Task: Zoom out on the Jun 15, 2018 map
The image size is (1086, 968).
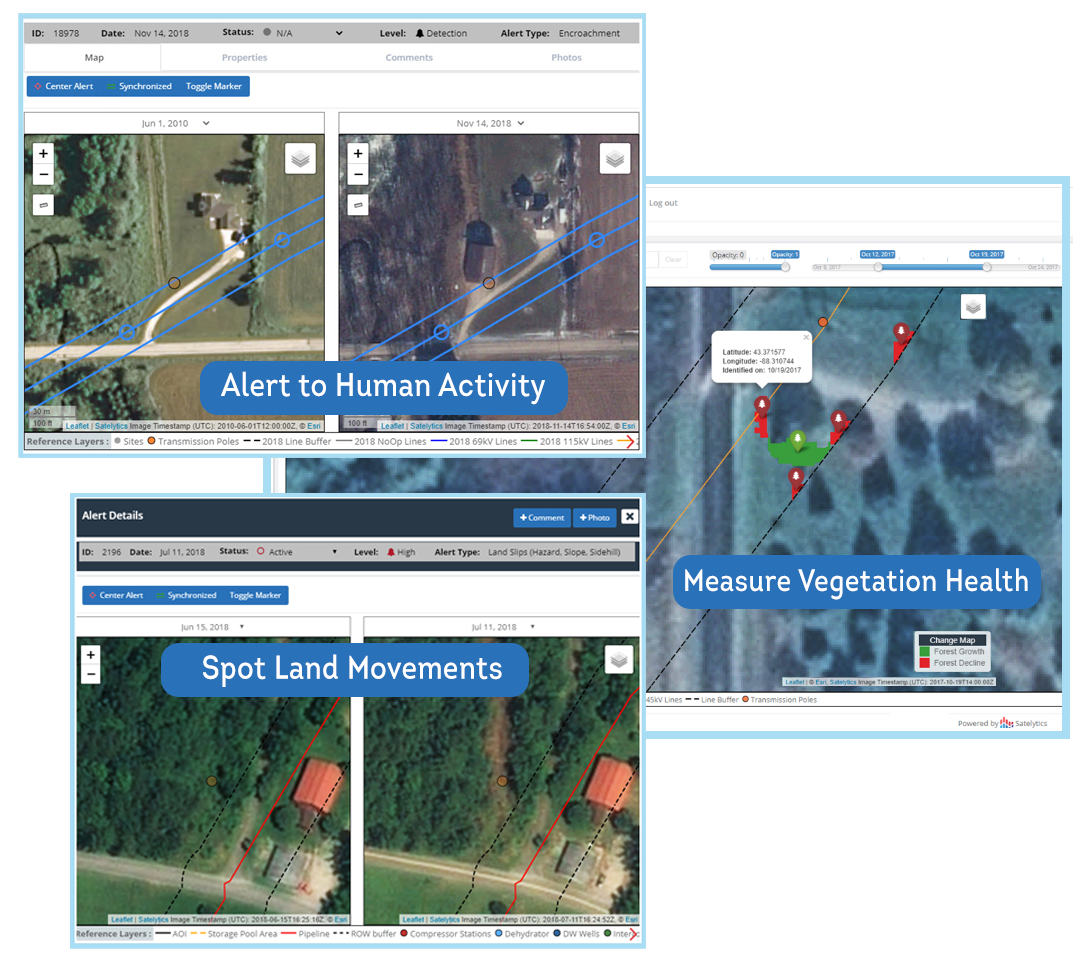Action: click(91, 674)
